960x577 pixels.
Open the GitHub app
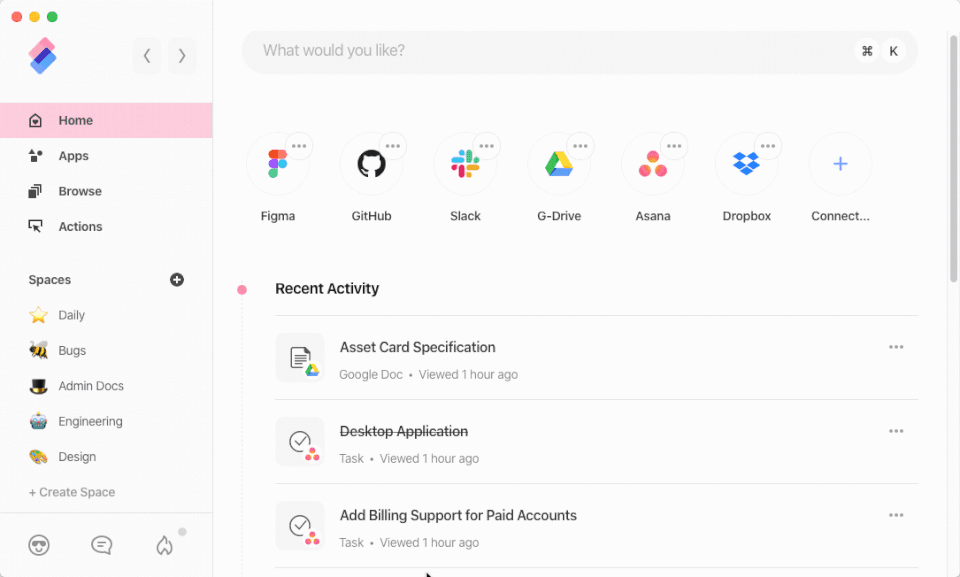coord(372,164)
